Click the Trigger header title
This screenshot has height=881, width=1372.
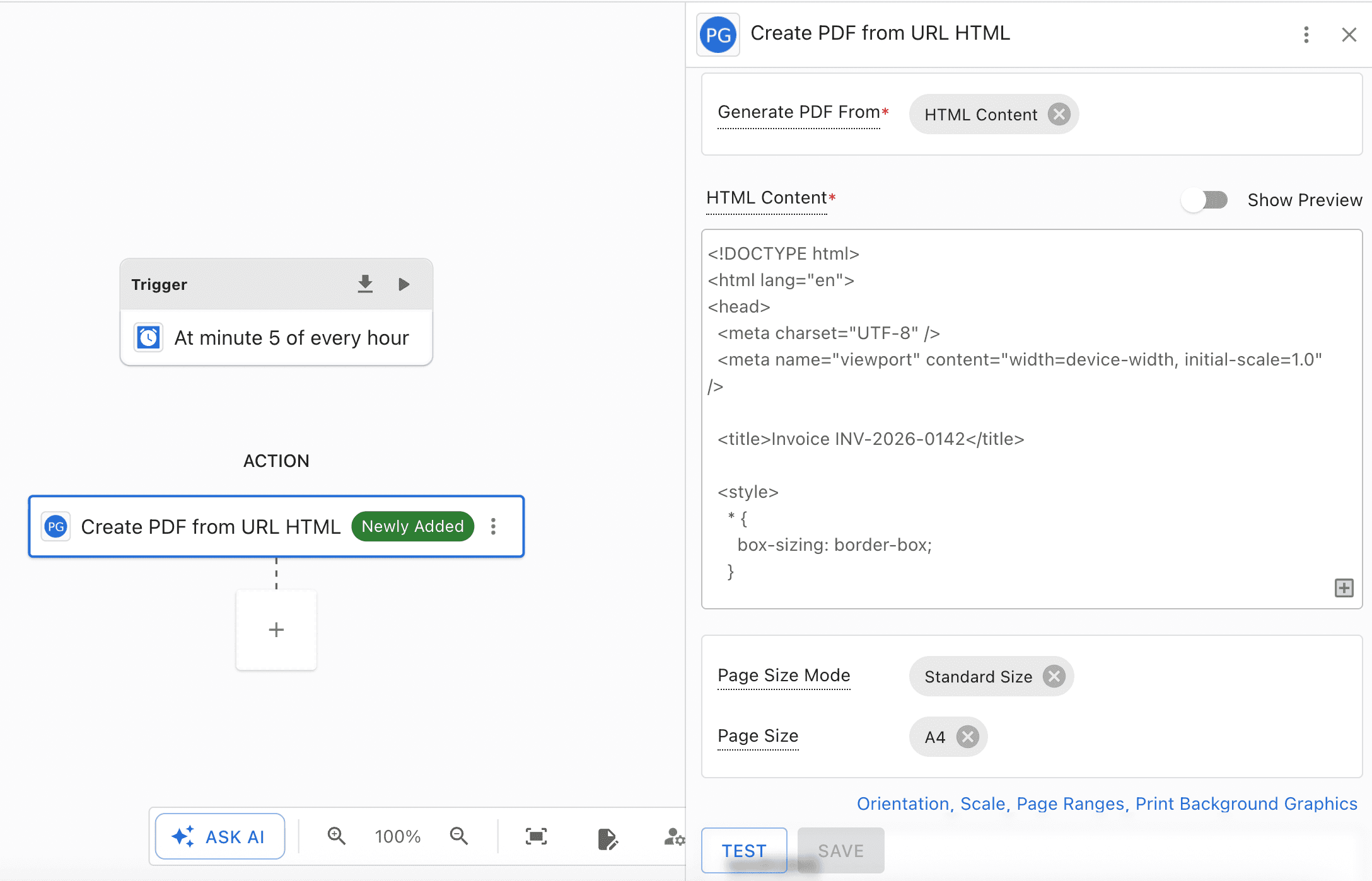click(160, 284)
